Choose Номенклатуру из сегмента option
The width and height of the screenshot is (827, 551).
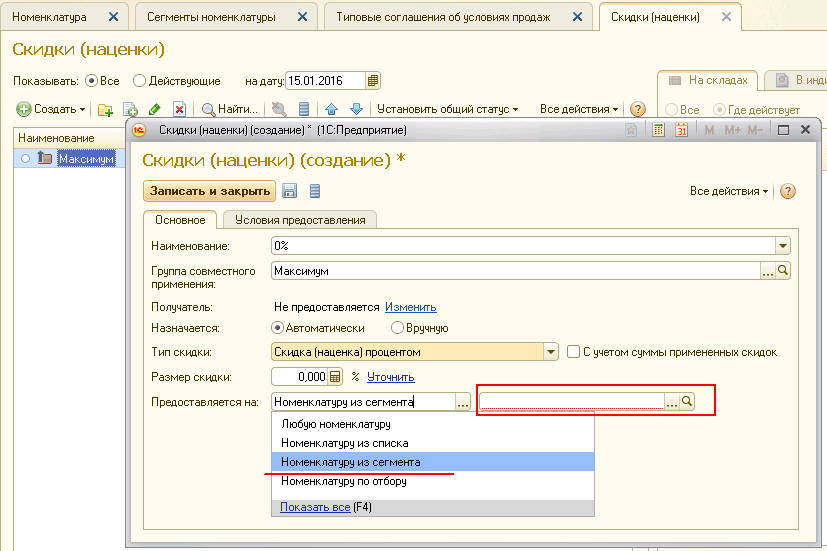(432, 462)
